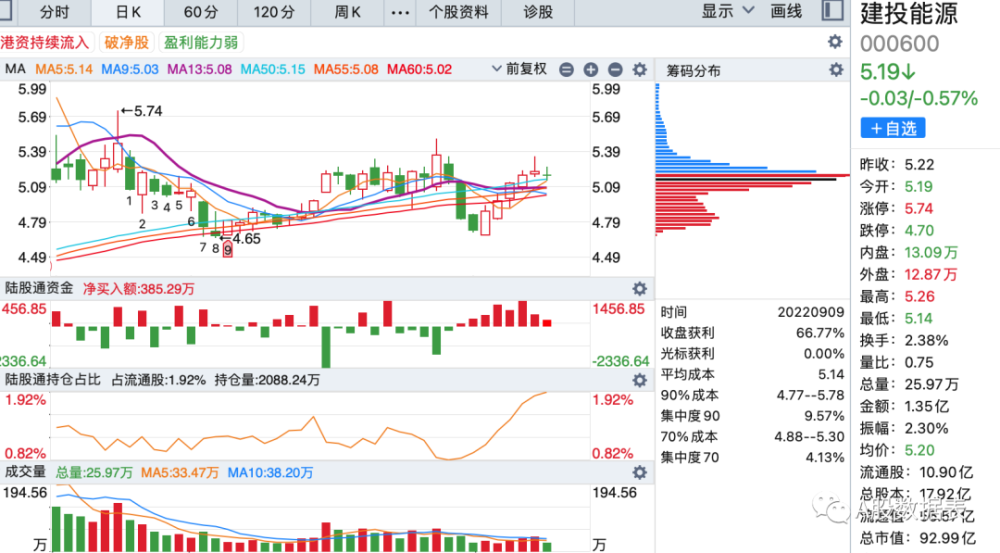Open gear settings beside stock tags row
Screen dimensions: 1000x553
[834, 41]
